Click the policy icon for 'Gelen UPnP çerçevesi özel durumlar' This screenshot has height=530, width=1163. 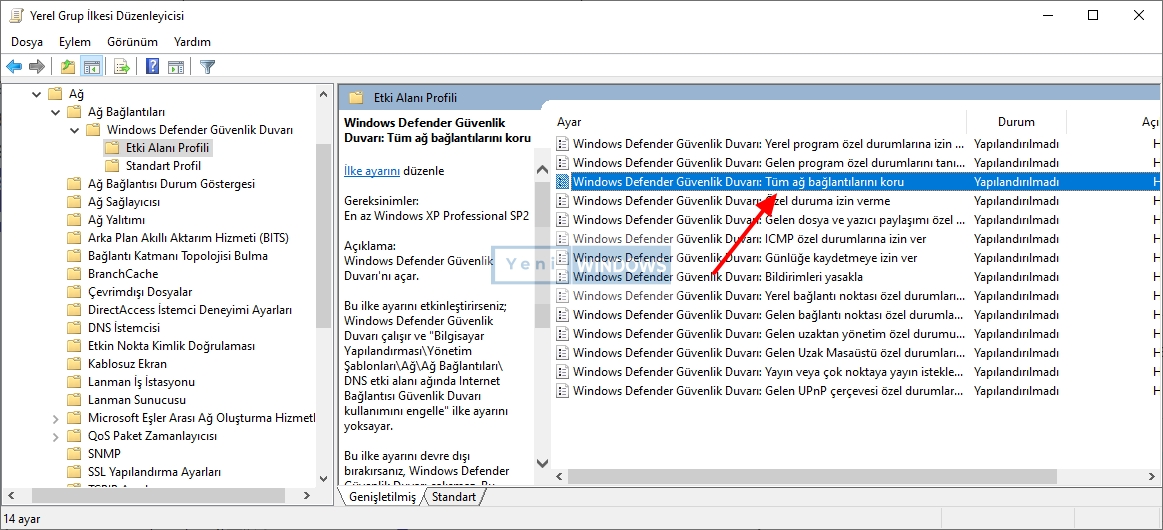[563, 391]
